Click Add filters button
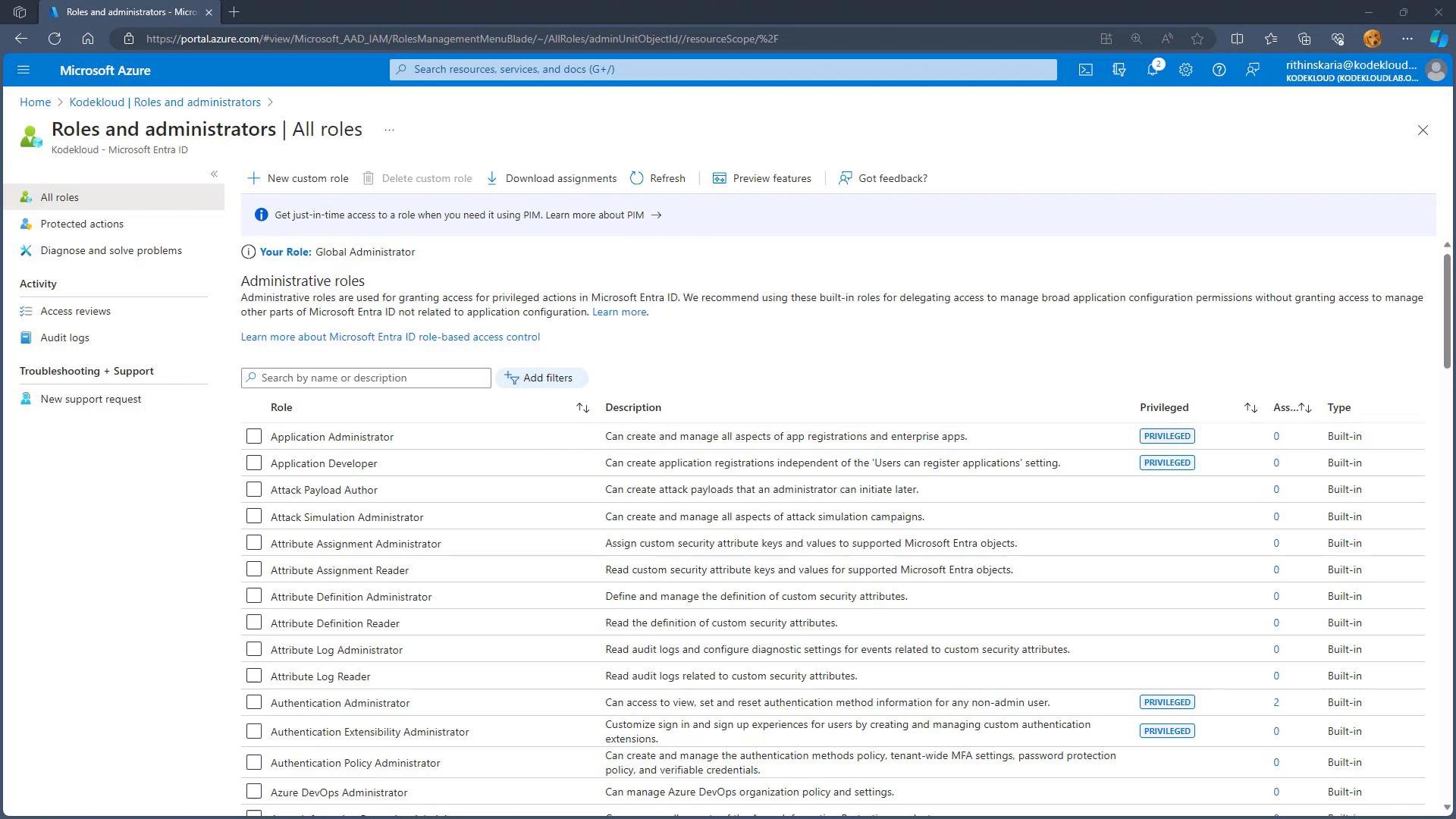1456x819 pixels. click(x=541, y=378)
